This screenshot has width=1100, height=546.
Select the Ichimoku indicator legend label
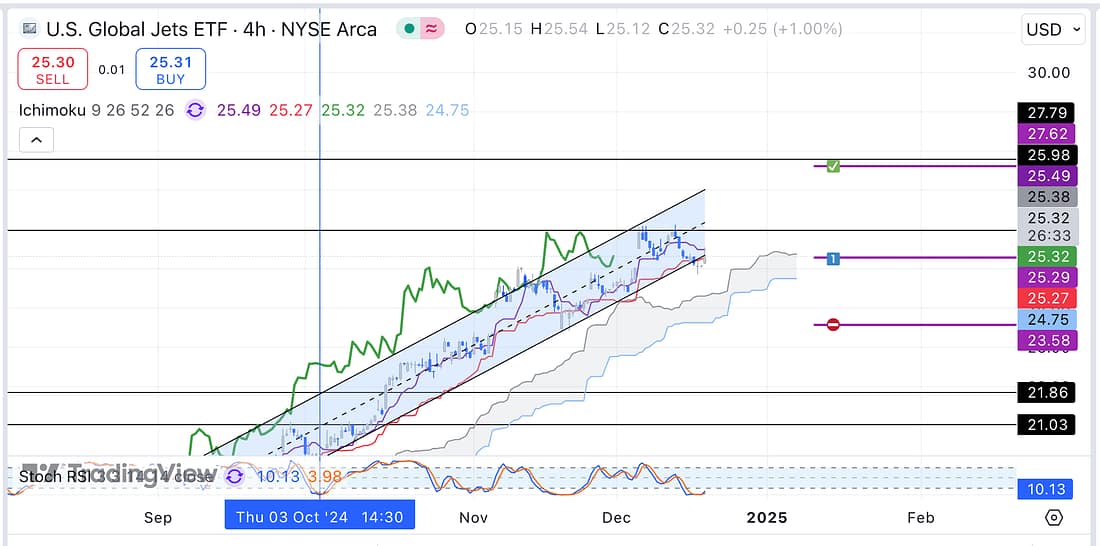(x=50, y=110)
